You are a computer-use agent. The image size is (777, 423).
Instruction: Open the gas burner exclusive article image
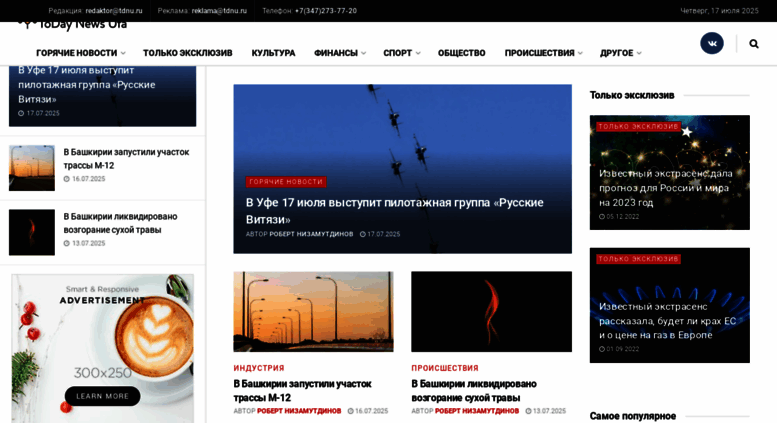669,305
